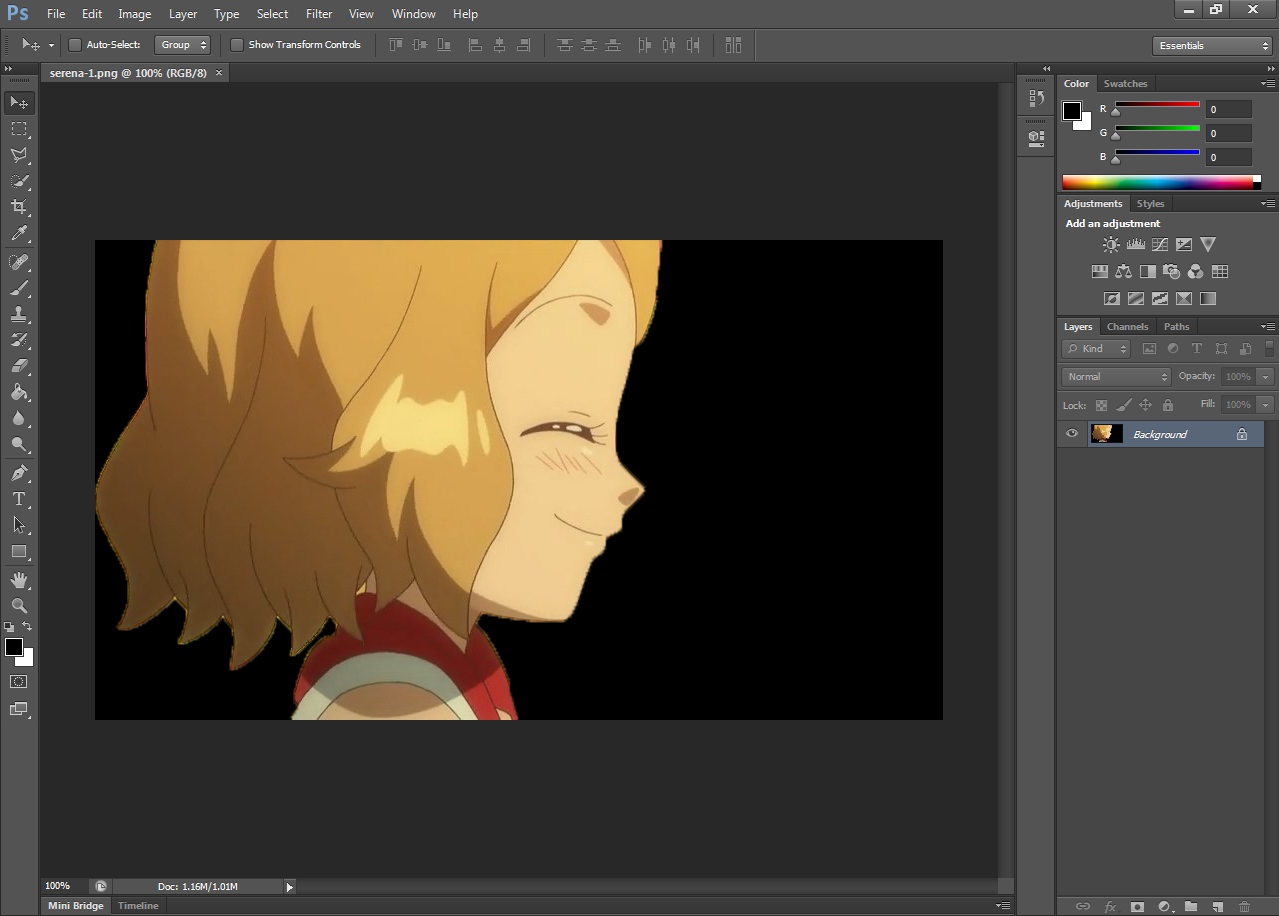1279x916 pixels.
Task: Open the Opacity slider dropdown arrow
Action: tap(1265, 377)
